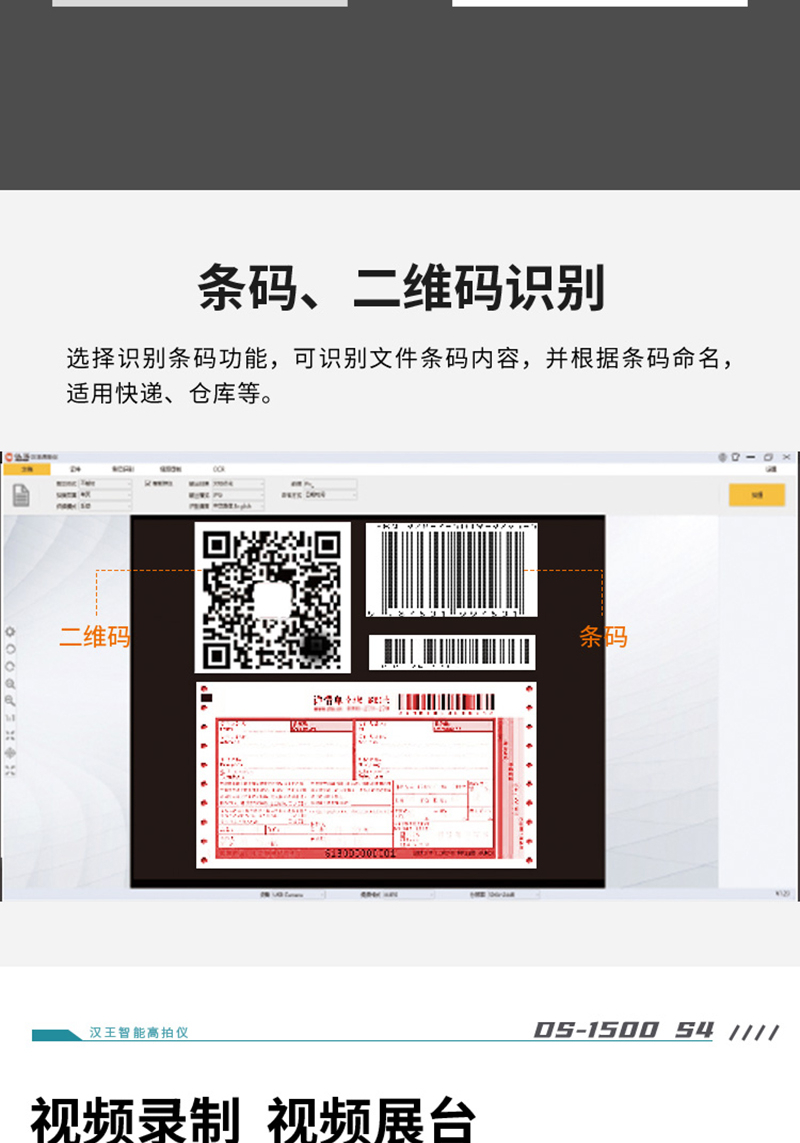Image resolution: width=800 pixels, height=1143 pixels.
Task: Click the red app logo in the title bar
Action: [9, 457]
